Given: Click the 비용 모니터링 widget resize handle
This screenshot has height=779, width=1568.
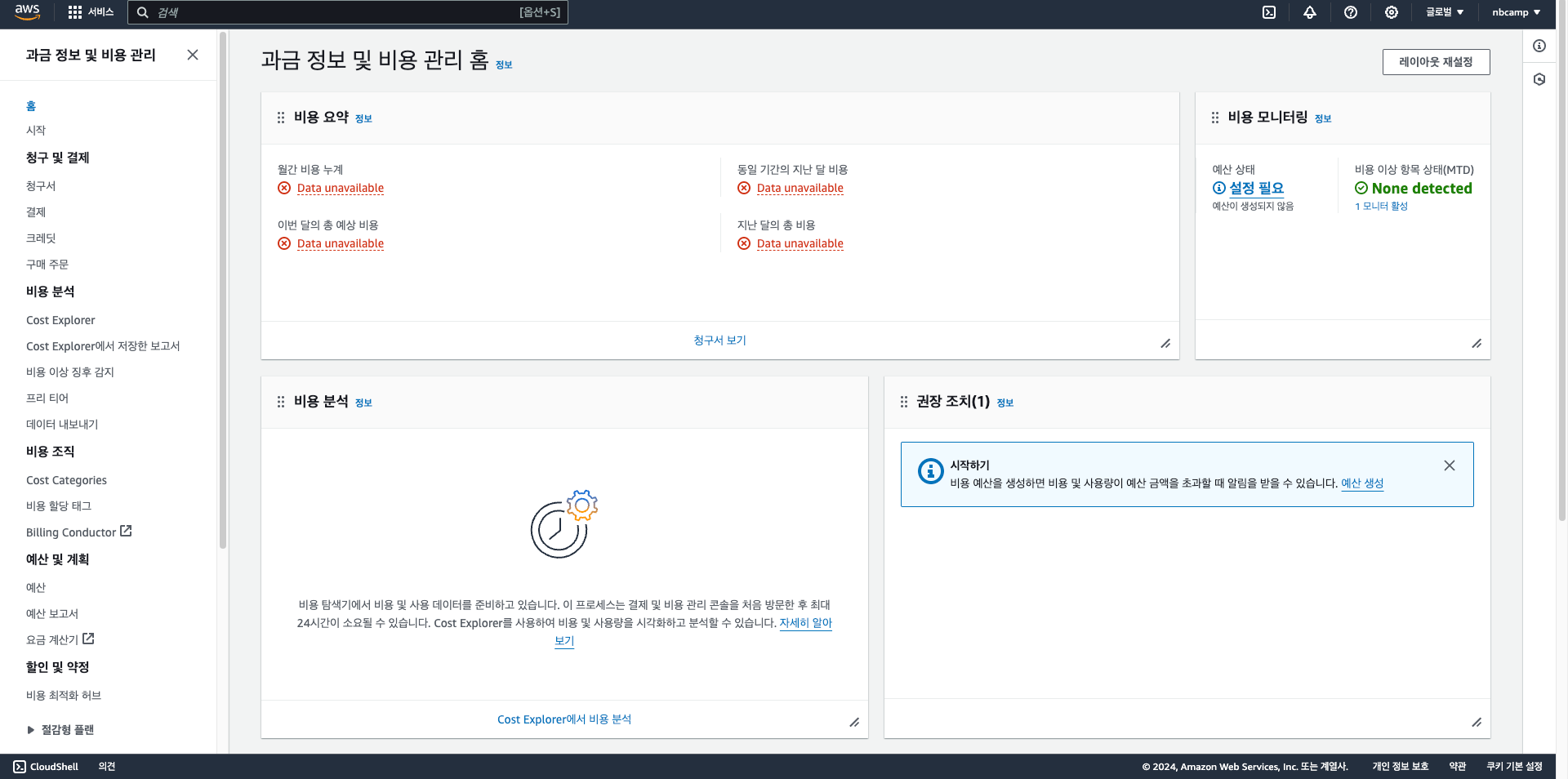Looking at the screenshot, I should pos(1477,344).
